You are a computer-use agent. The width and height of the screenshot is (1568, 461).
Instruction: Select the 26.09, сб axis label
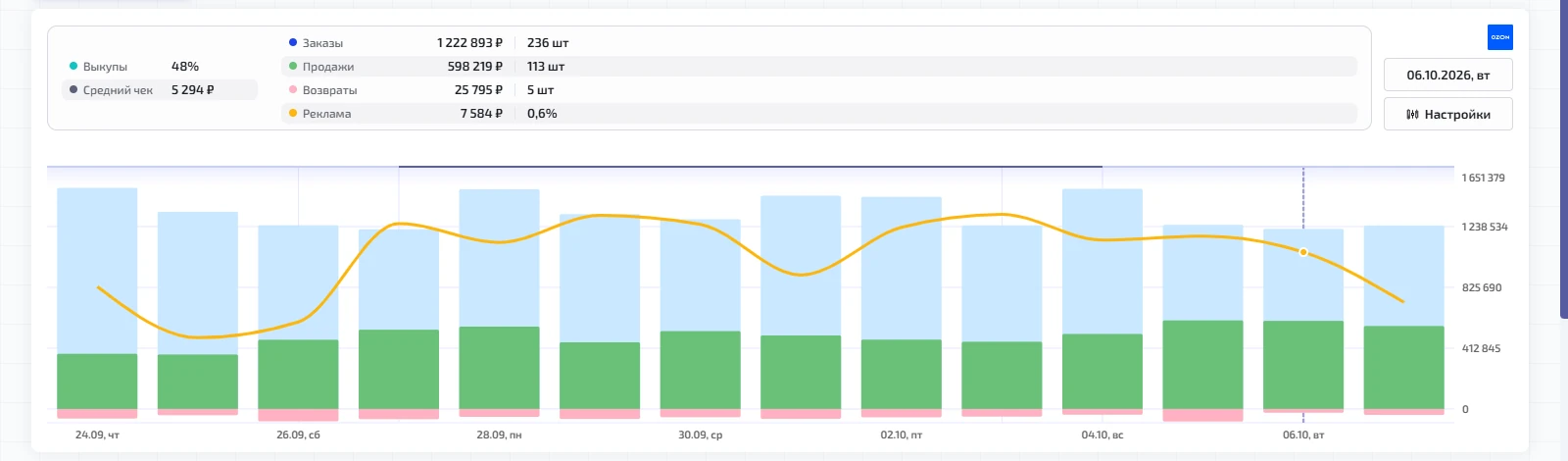[x=298, y=435]
